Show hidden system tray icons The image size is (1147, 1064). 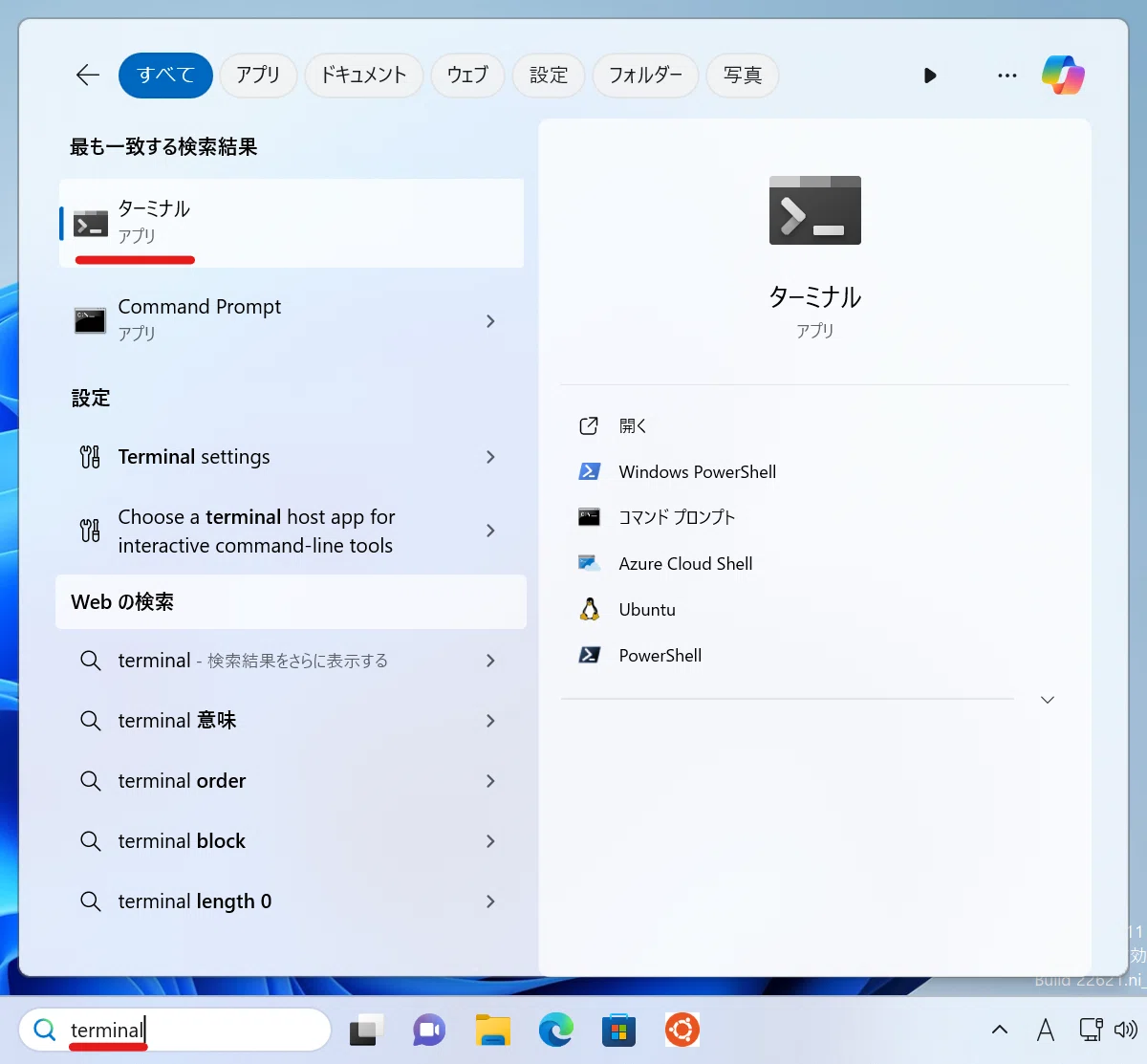coord(1000,1030)
